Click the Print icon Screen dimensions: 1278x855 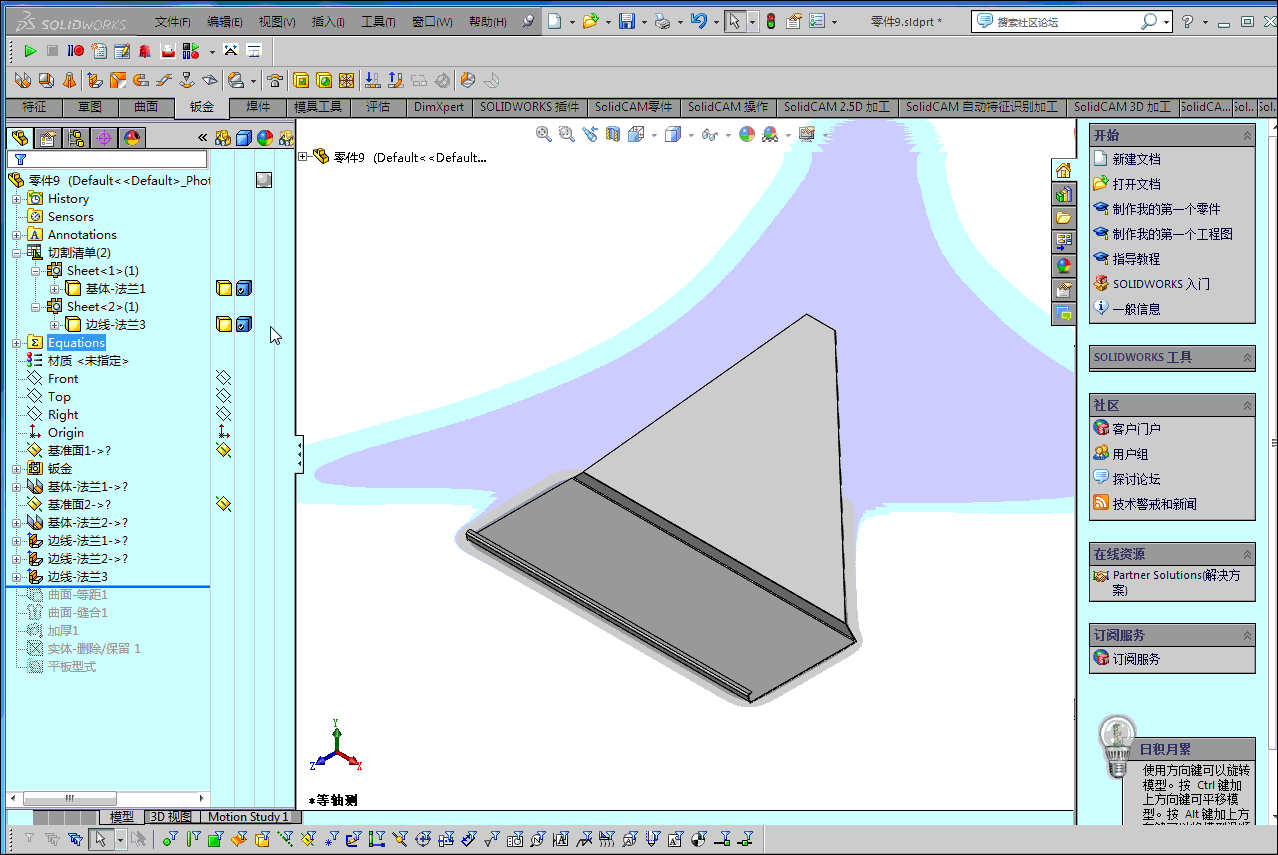tap(661, 21)
